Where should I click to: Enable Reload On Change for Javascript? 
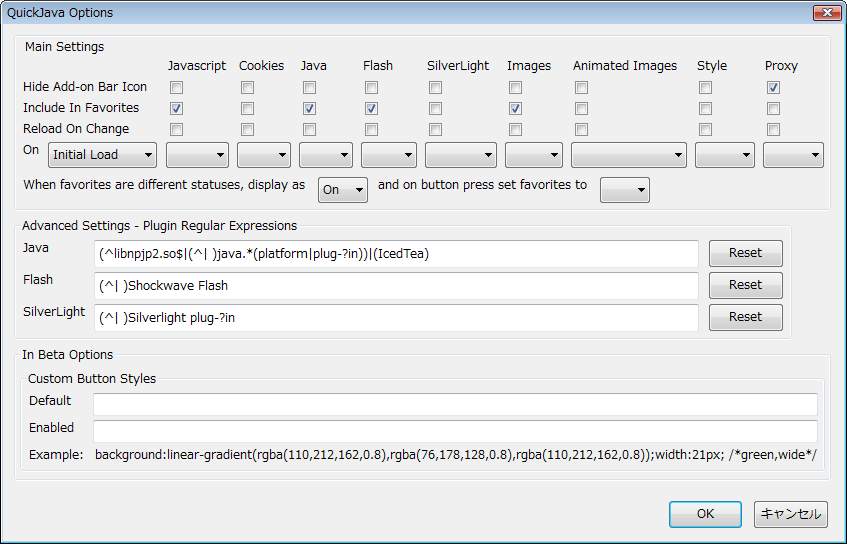pyautogui.click(x=176, y=130)
